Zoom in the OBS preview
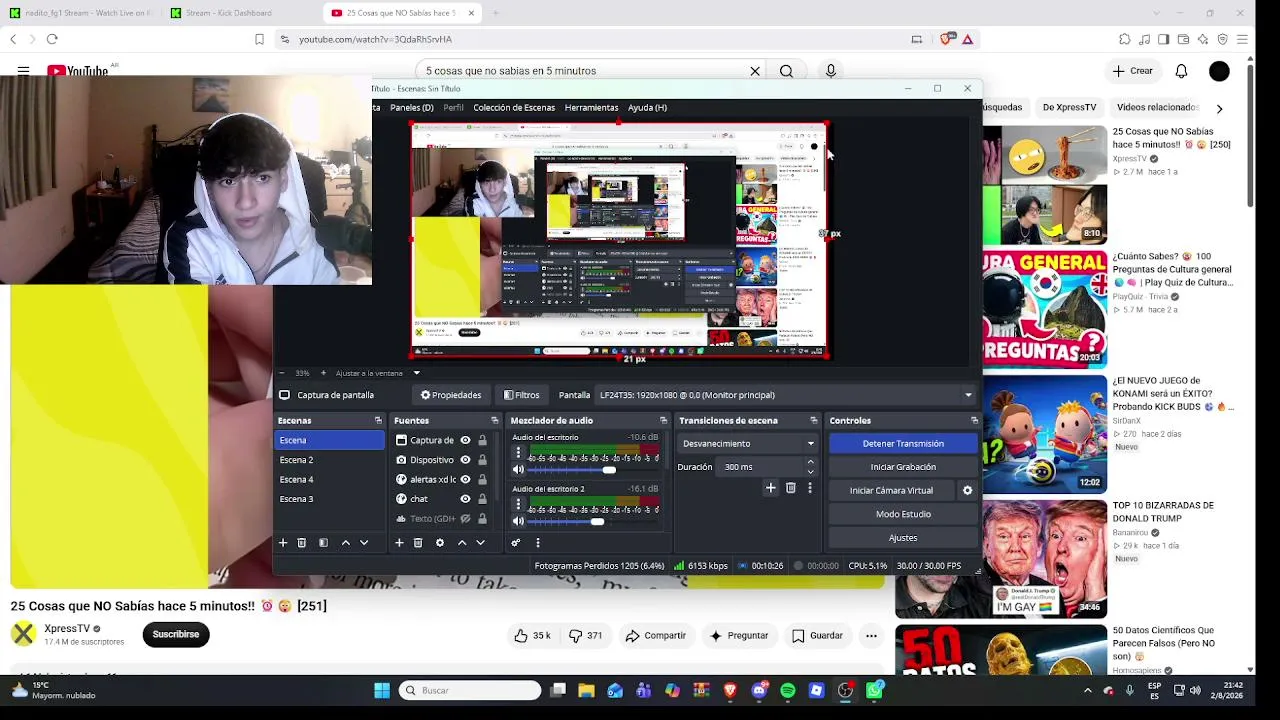1280x720 pixels. (322, 373)
